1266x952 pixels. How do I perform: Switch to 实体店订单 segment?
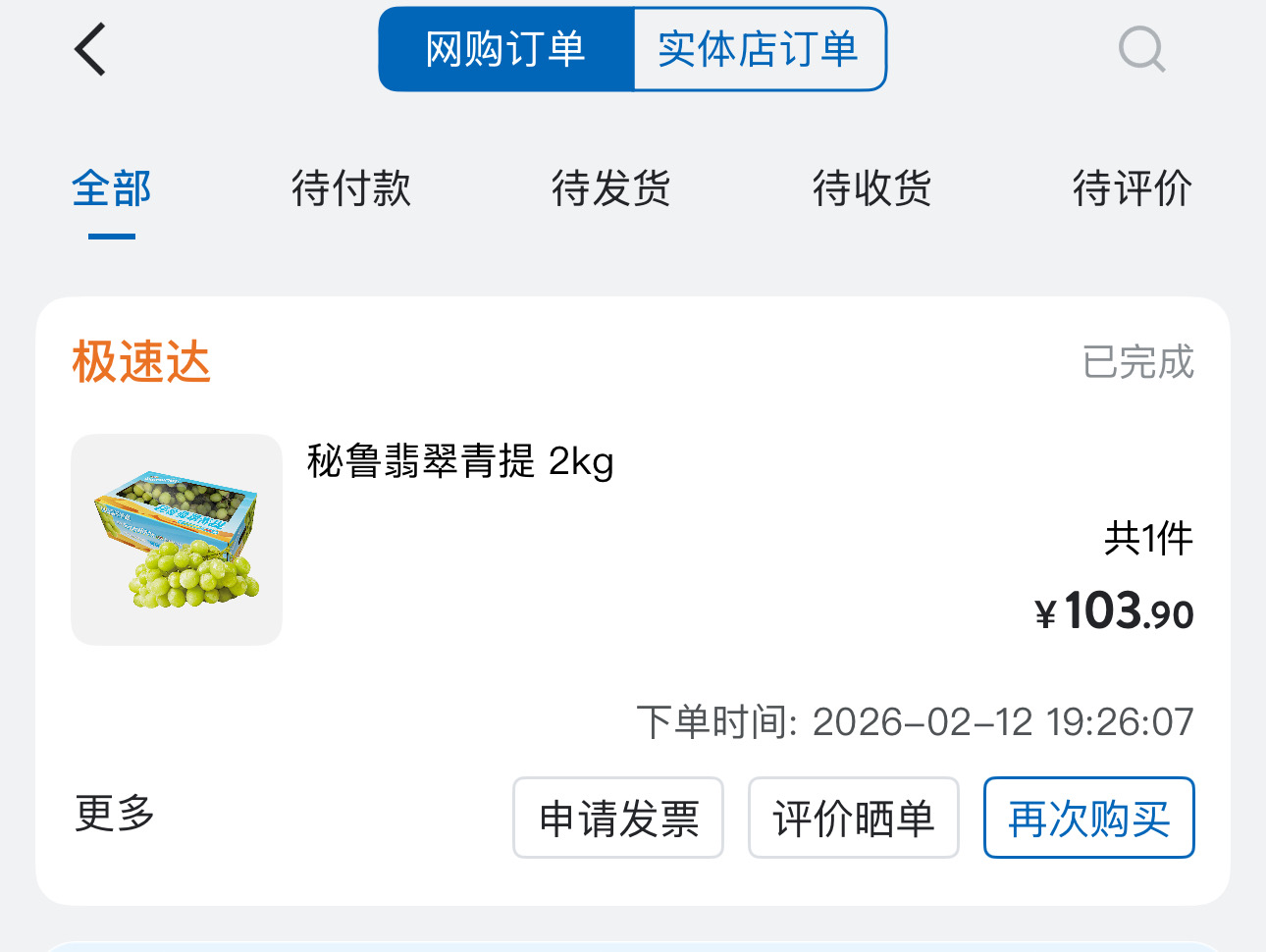759,49
